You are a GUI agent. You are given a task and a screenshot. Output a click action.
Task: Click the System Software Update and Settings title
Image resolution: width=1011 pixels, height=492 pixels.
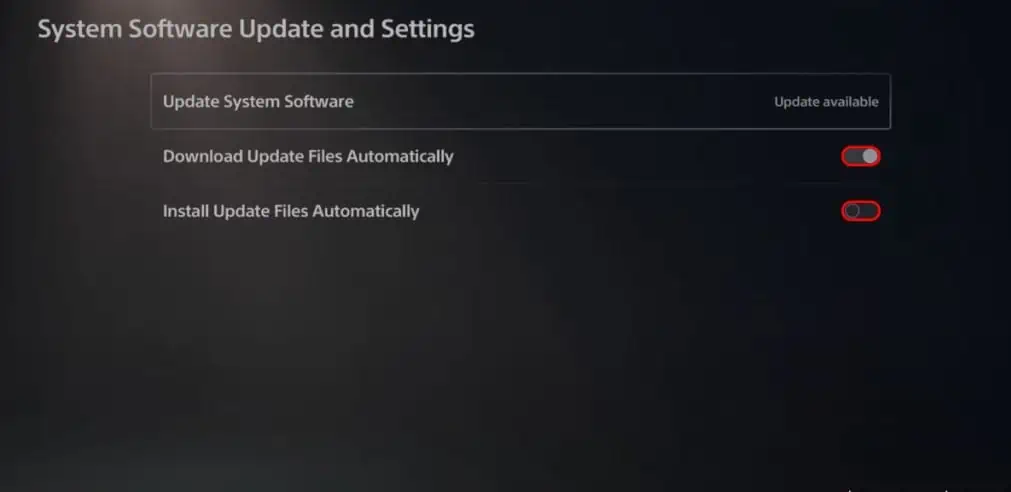click(256, 30)
